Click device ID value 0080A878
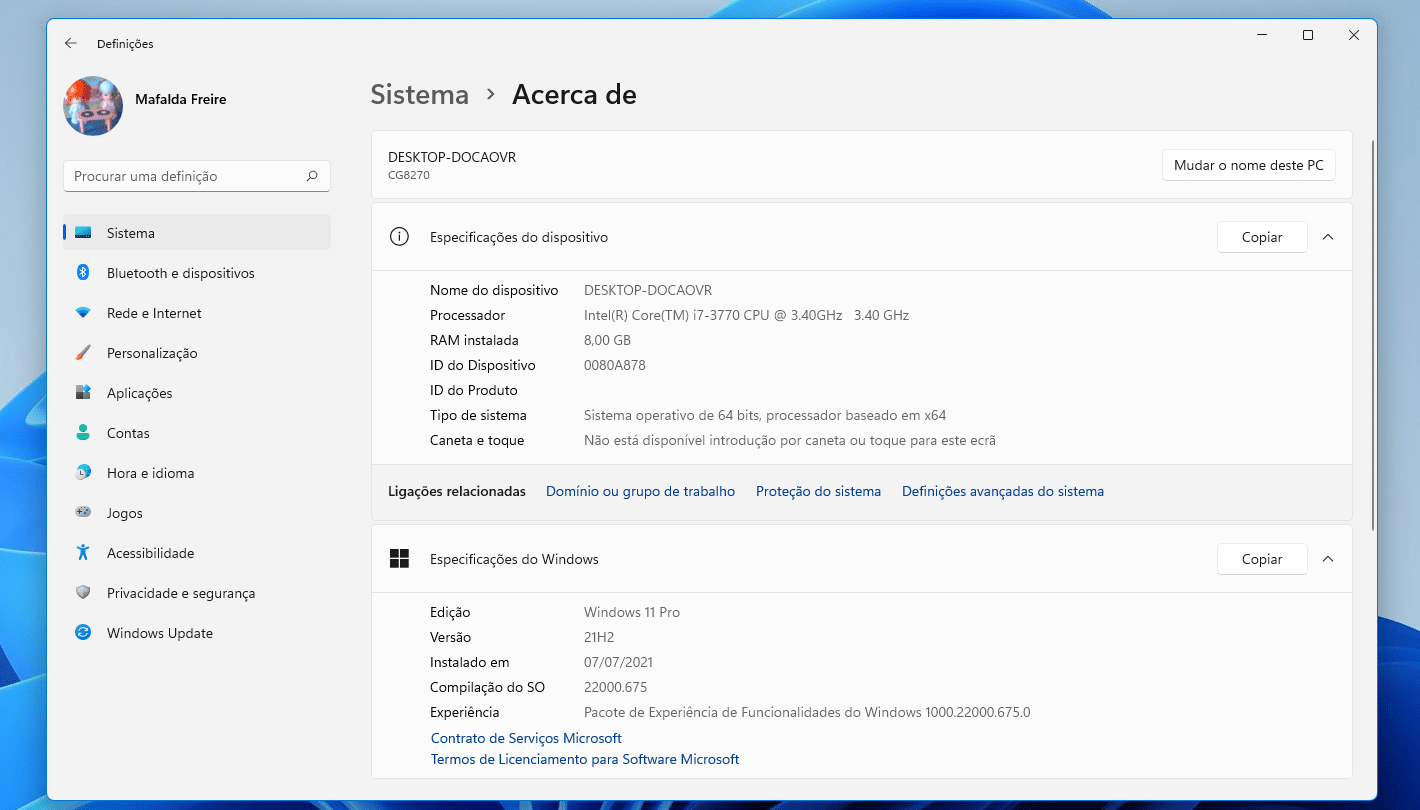1420x810 pixels. pyautogui.click(x=615, y=365)
